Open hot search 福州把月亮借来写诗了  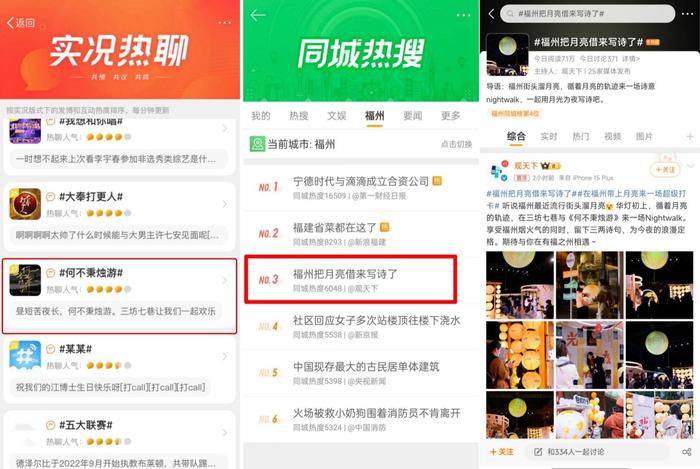(350, 280)
